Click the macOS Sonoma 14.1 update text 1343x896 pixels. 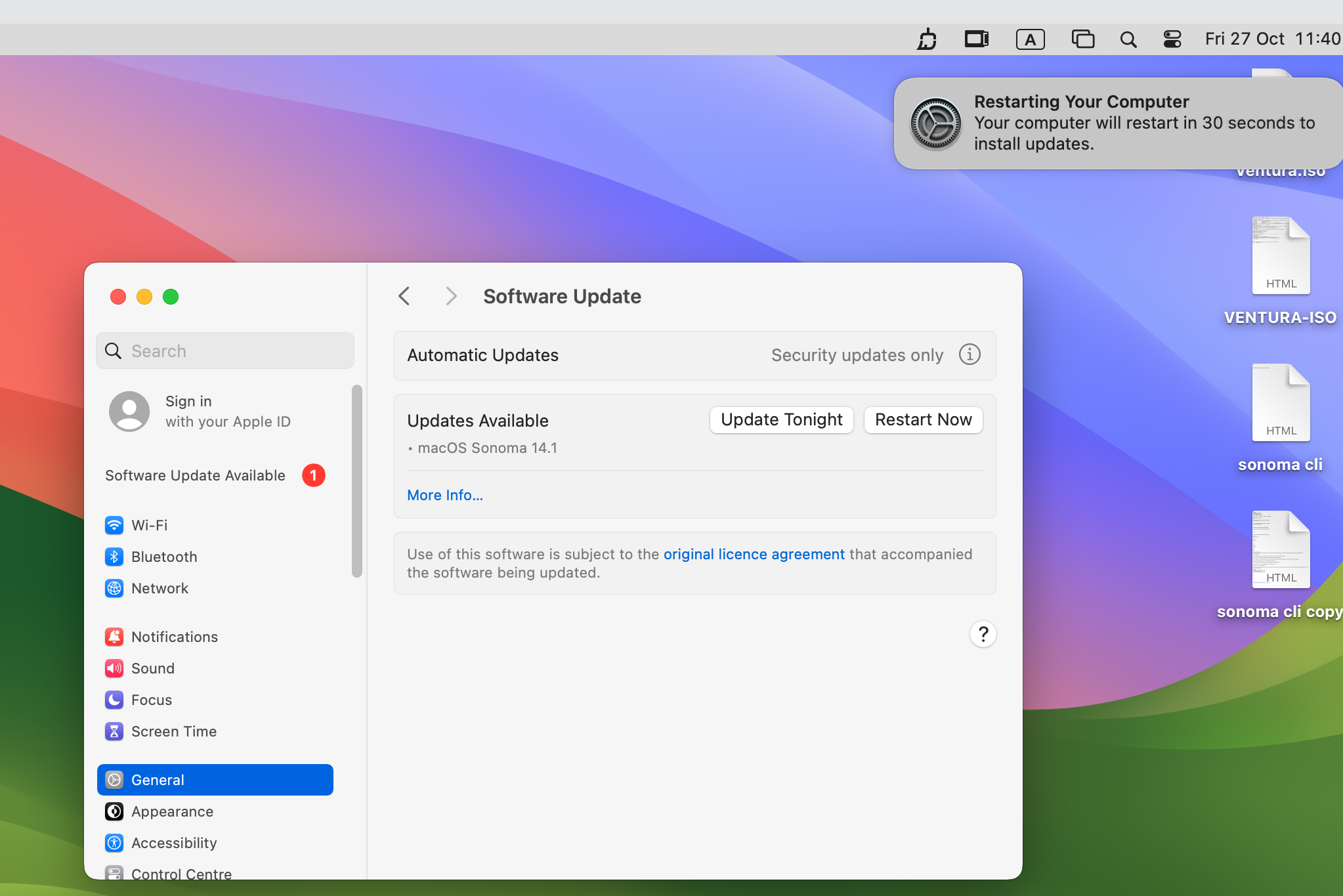487,448
